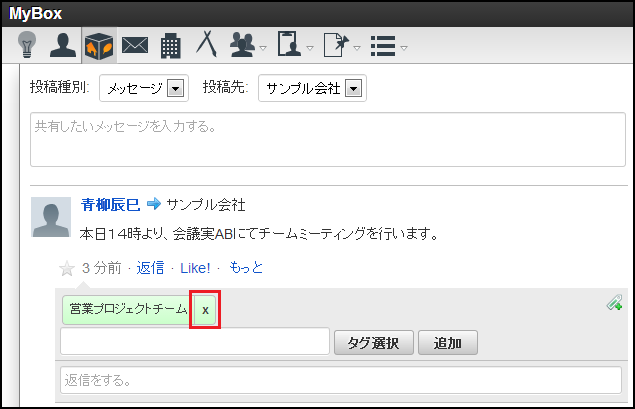
Task: Focus the 共有したいメッセージを入力する text area
Action: pos(328,140)
